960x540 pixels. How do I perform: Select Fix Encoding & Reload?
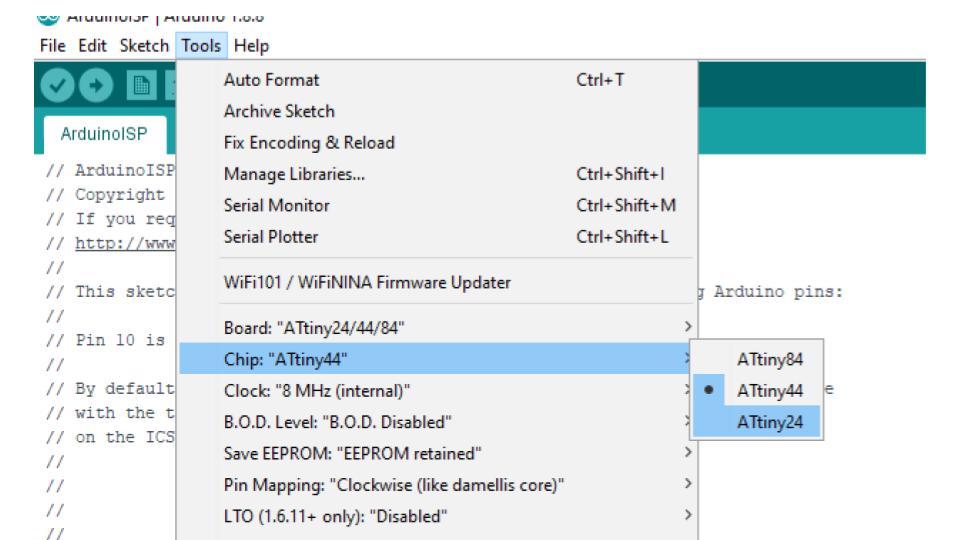coord(438,143)
